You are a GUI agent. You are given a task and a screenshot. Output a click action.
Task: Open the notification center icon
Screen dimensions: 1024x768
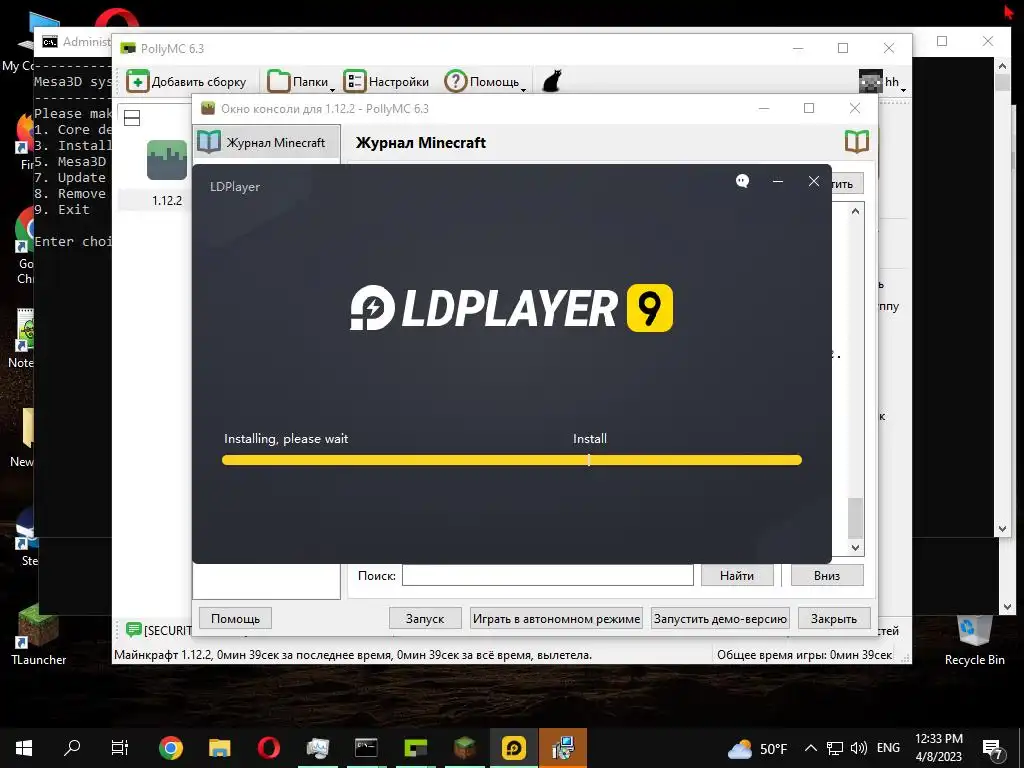tap(993, 749)
